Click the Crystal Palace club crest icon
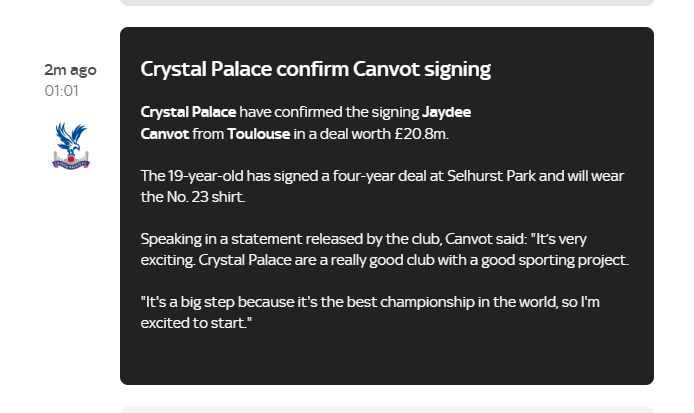 71,146
